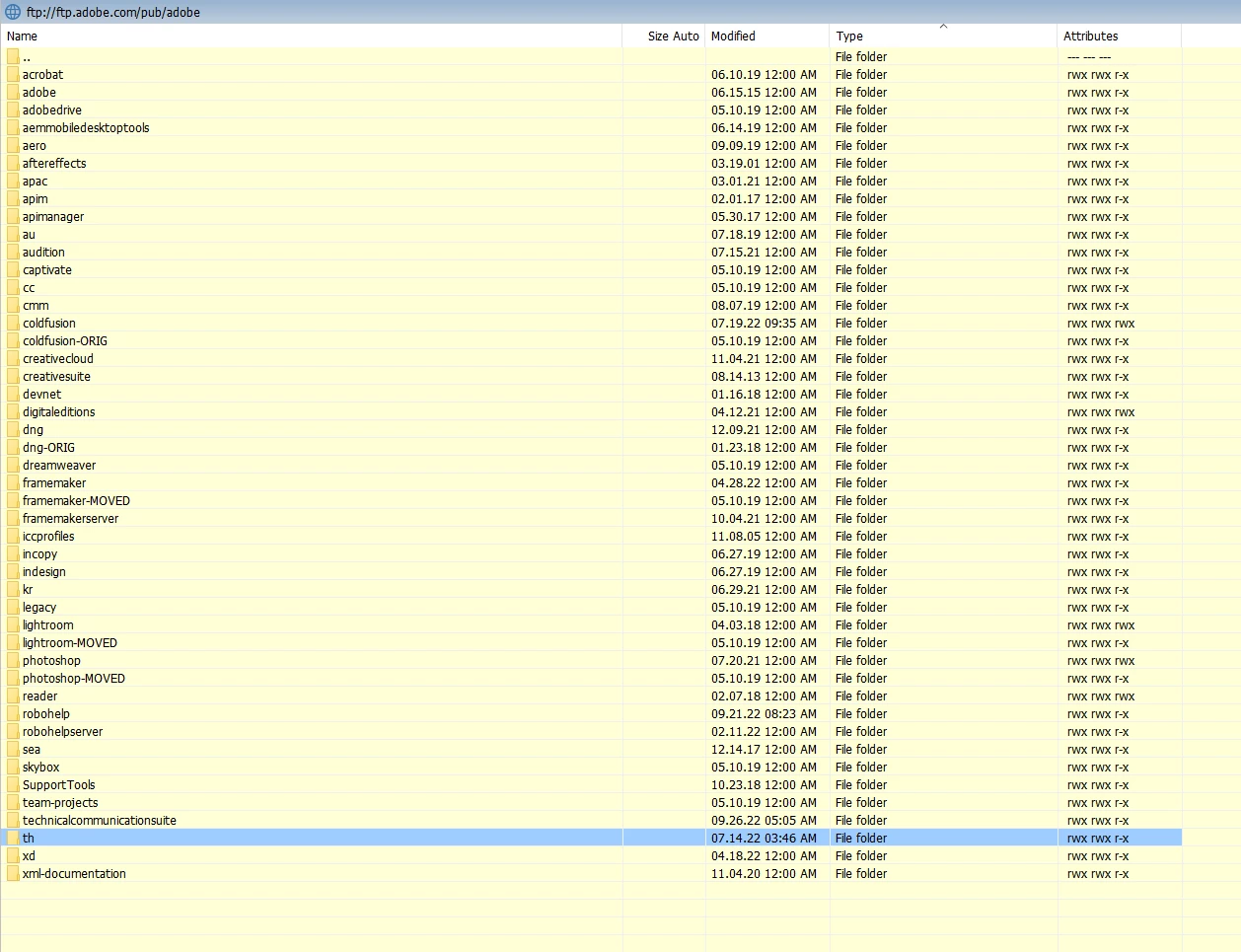Click the legacy folder icon
The width and height of the screenshot is (1241, 952).
13,607
